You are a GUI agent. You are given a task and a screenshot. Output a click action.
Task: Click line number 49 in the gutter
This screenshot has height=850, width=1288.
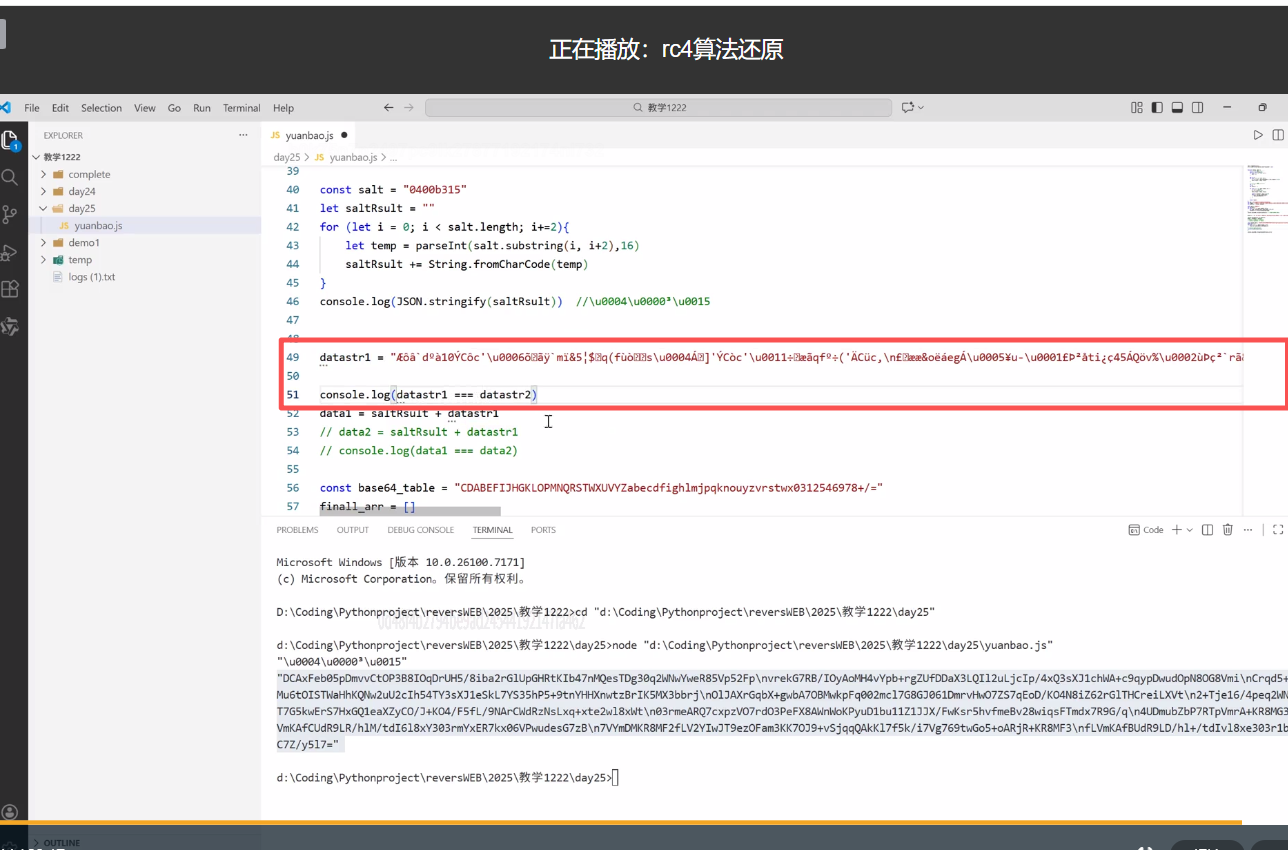(x=292, y=357)
